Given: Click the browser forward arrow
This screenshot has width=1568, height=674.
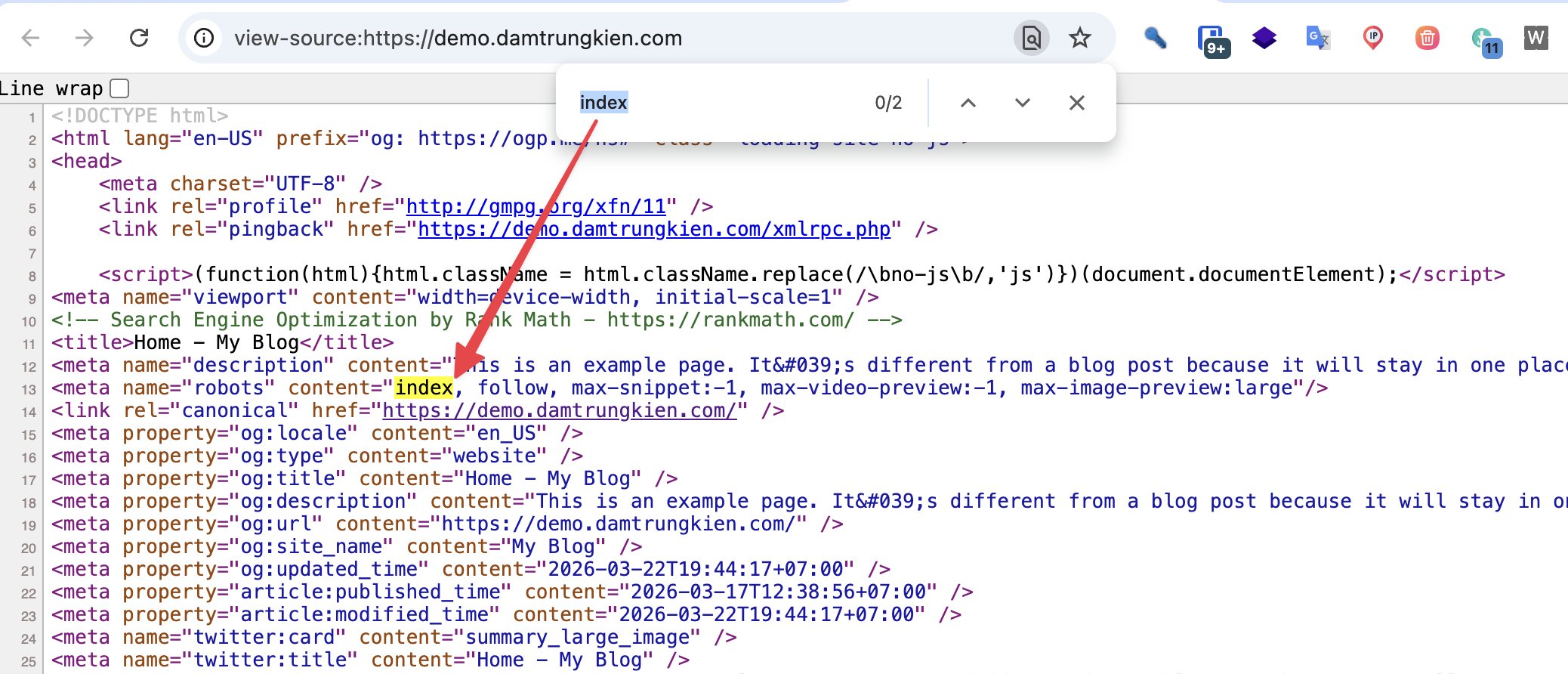Looking at the screenshot, I should point(85,38).
